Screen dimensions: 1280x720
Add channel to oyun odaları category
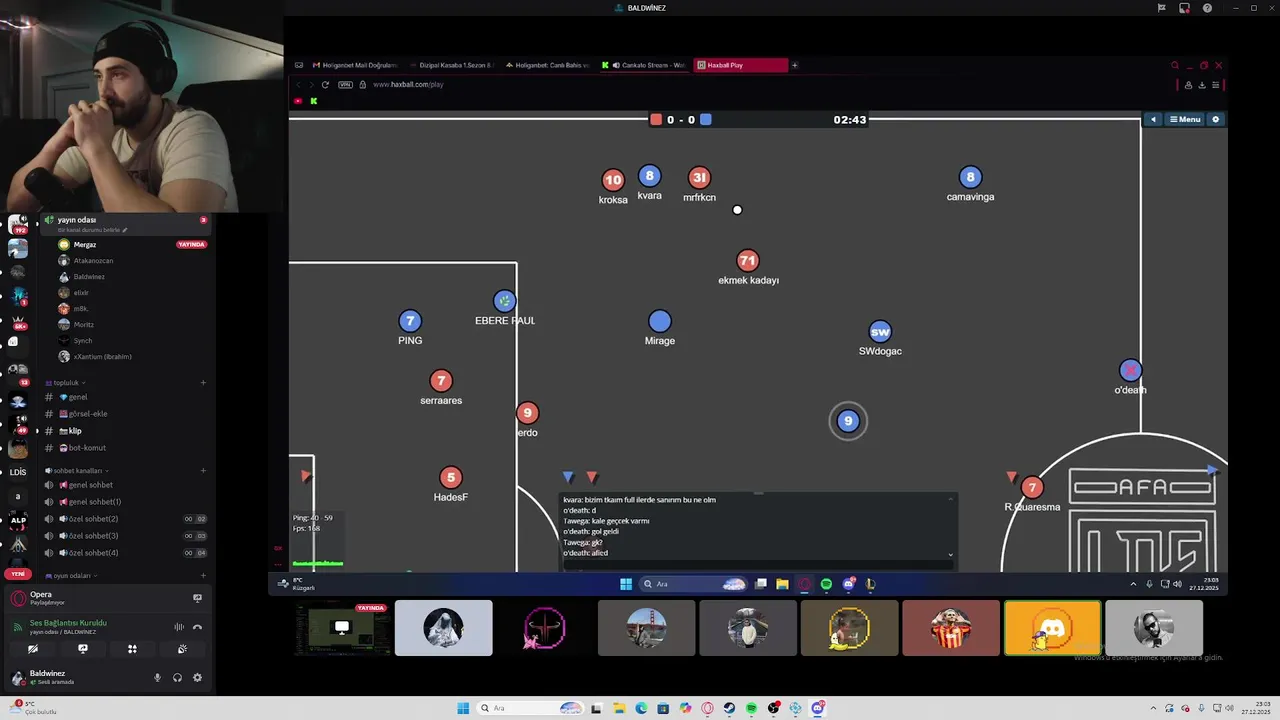pyautogui.click(x=203, y=576)
